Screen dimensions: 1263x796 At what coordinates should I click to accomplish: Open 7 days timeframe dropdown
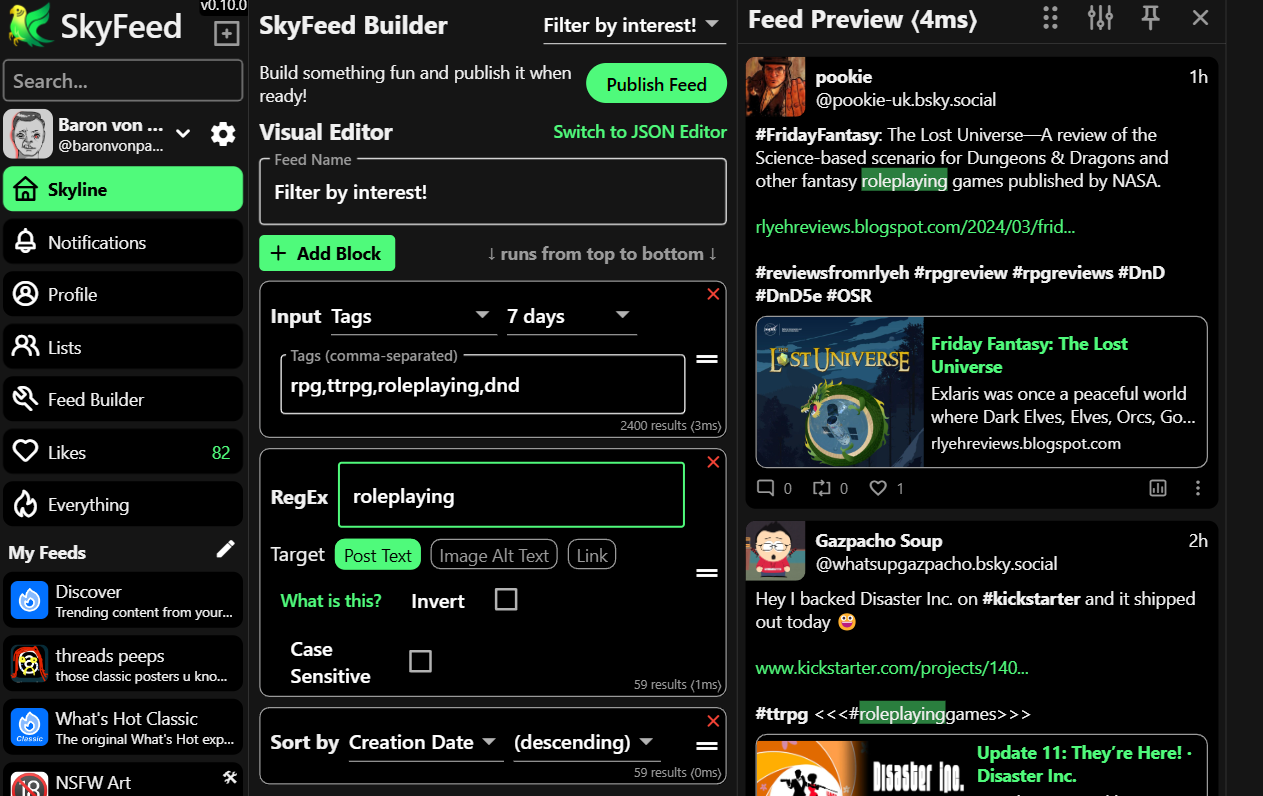pos(571,316)
